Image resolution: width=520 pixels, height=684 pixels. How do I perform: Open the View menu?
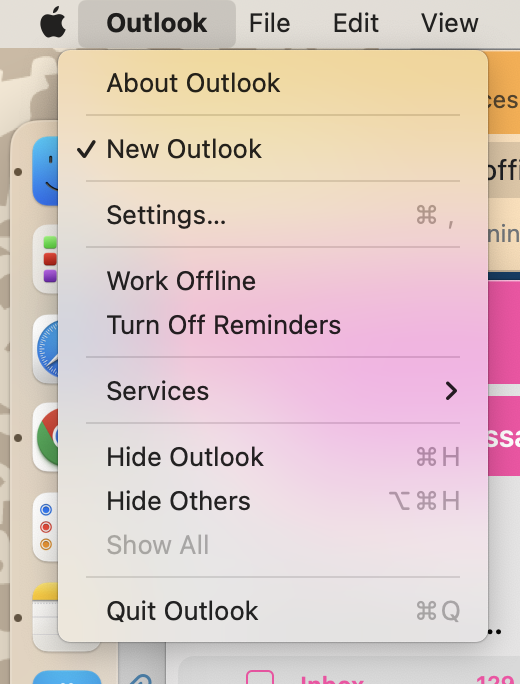(449, 23)
